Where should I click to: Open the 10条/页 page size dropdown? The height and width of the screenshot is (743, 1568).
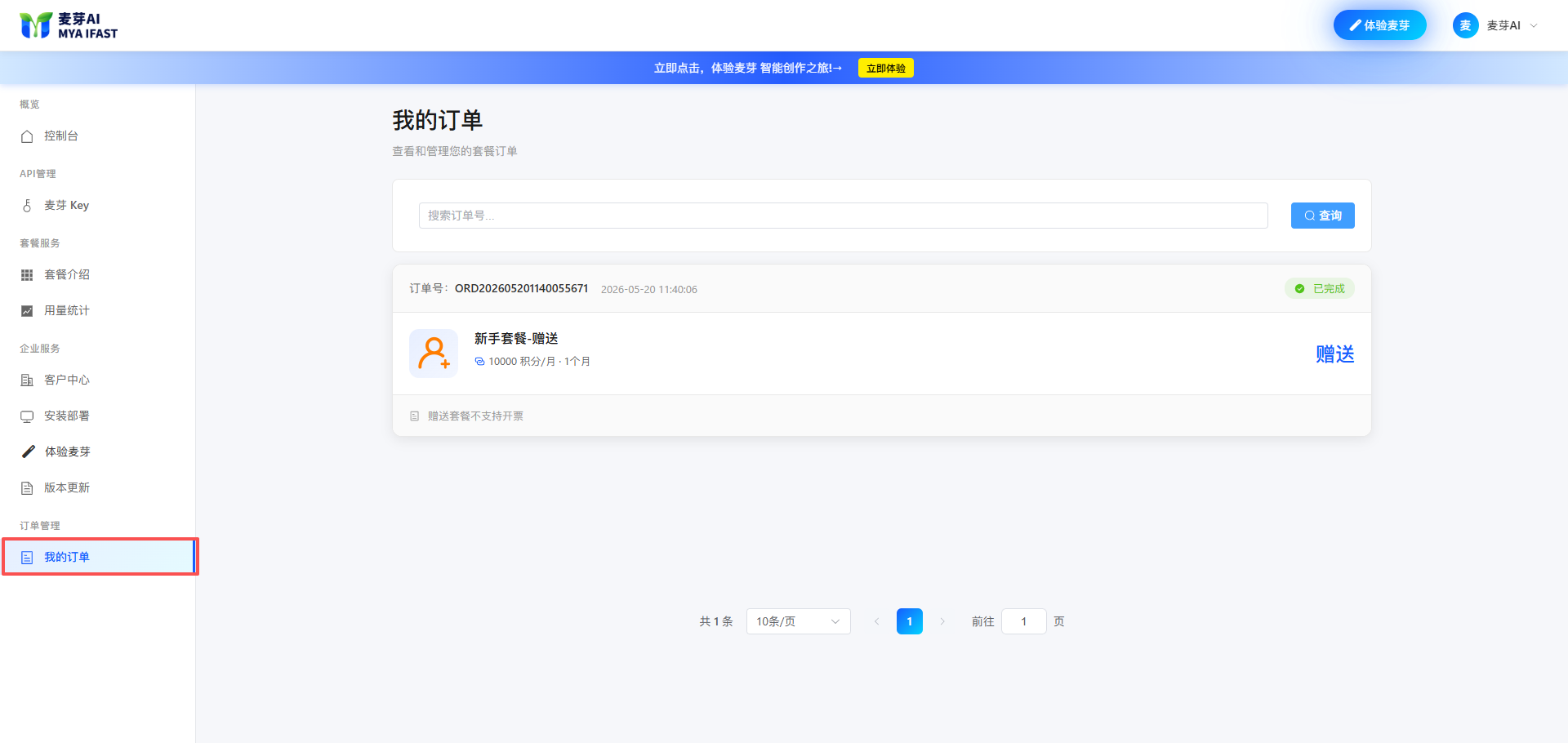coord(799,621)
